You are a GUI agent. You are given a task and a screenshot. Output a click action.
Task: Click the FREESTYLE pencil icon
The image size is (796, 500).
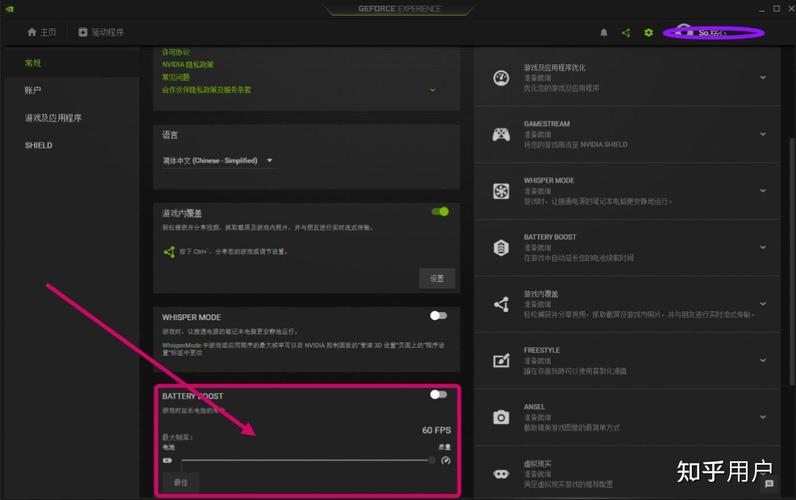click(x=501, y=360)
